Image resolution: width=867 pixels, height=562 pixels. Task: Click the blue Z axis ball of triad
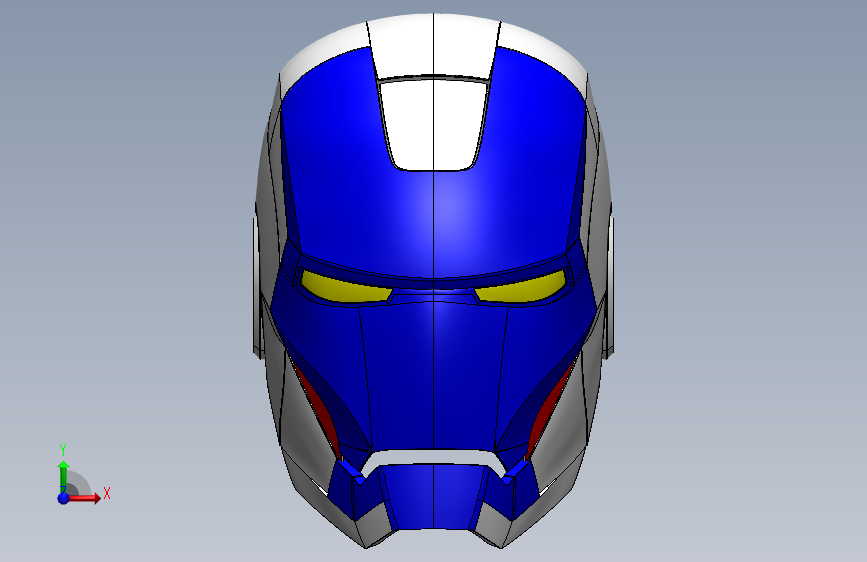click(64, 498)
